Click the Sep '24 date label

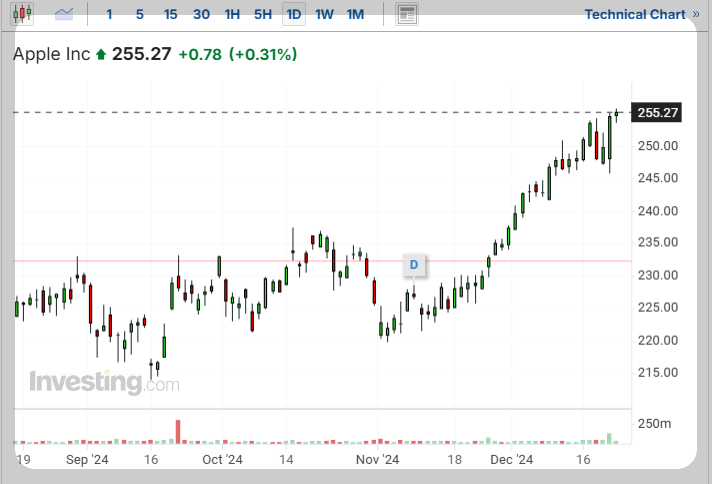87,460
